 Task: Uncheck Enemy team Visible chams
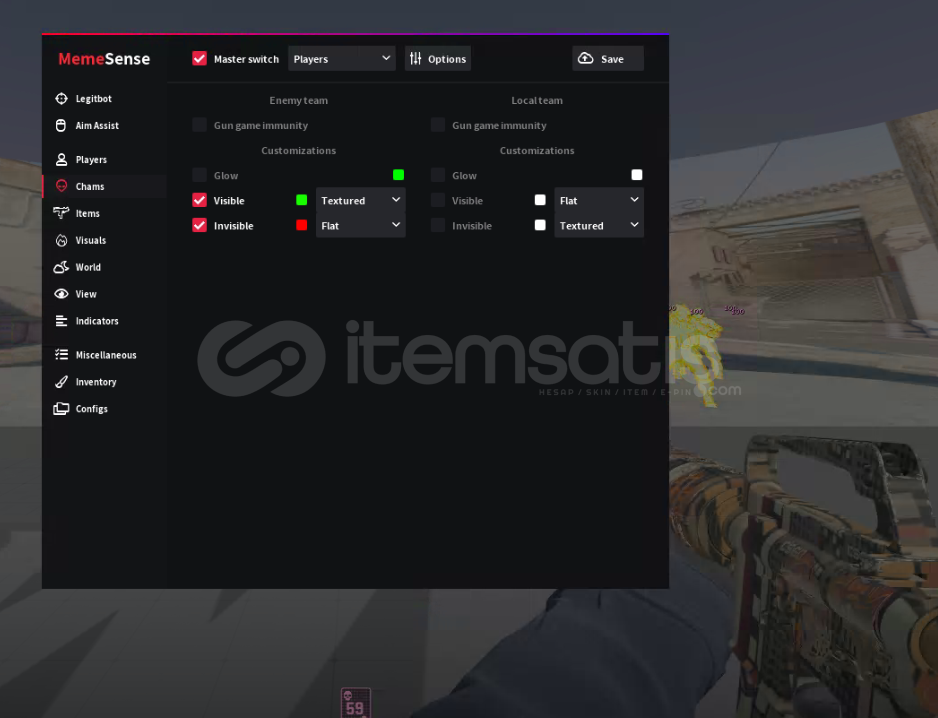coord(199,200)
